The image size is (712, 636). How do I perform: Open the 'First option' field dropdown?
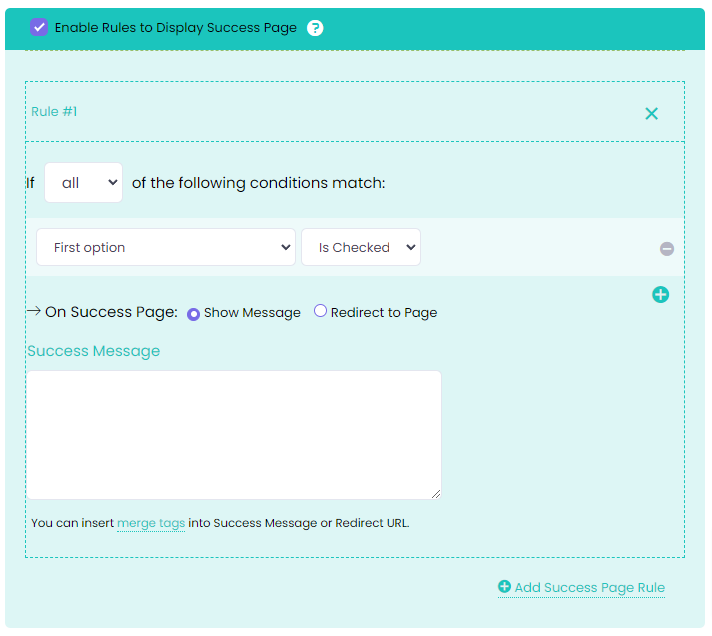pyautogui.click(x=166, y=247)
